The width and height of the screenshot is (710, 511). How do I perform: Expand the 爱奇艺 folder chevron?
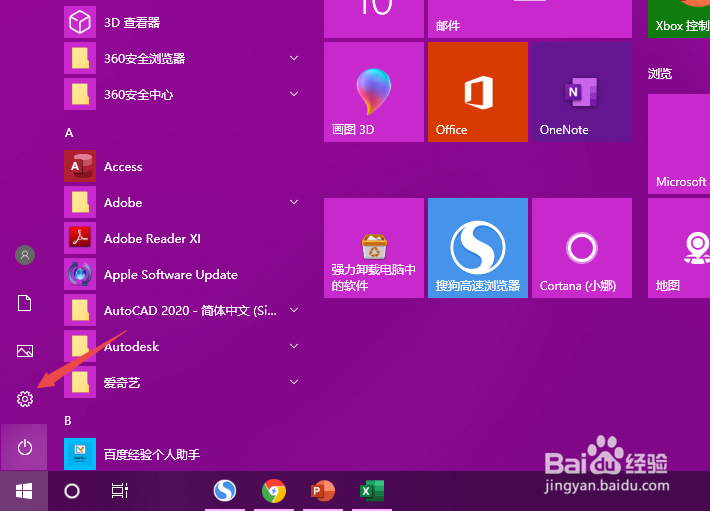pos(294,382)
